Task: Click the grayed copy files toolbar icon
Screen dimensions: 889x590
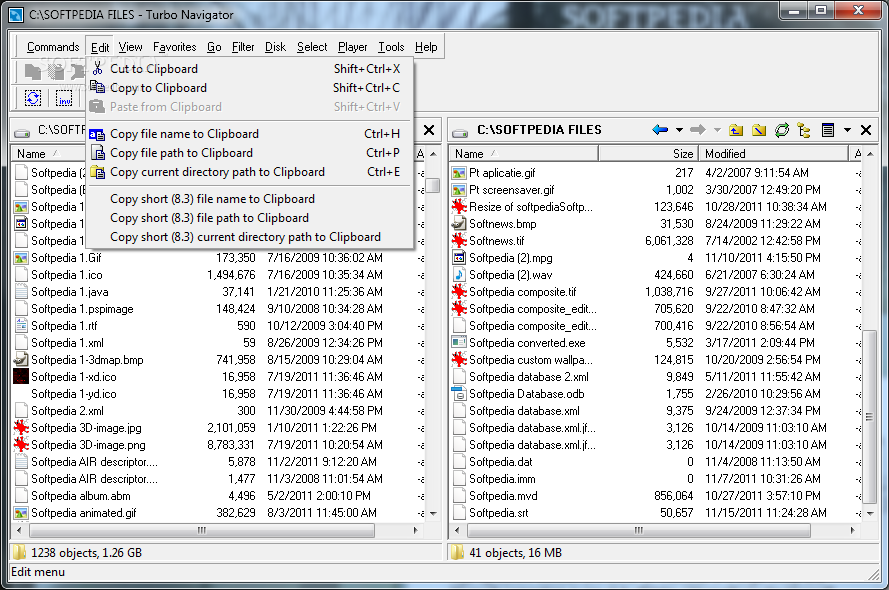Action: coord(33,71)
